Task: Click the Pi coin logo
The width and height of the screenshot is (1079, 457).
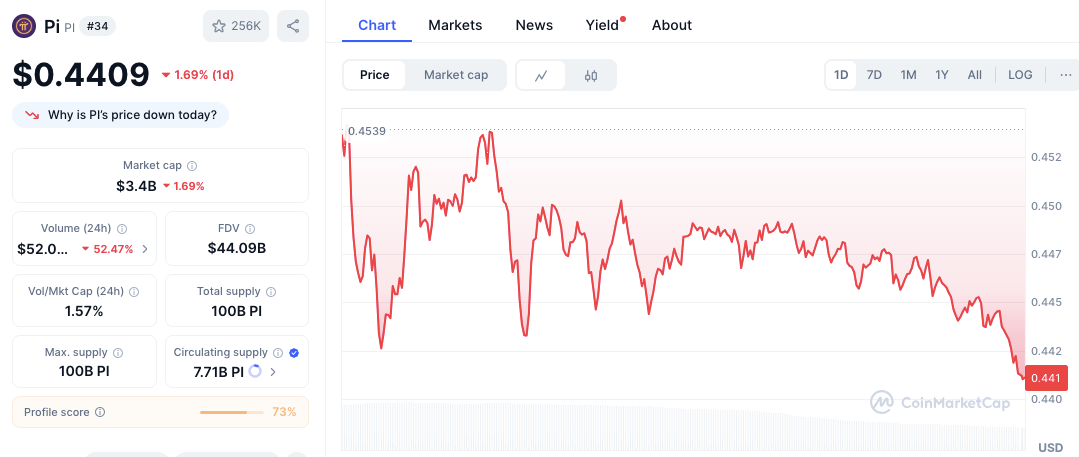Action: (25, 27)
